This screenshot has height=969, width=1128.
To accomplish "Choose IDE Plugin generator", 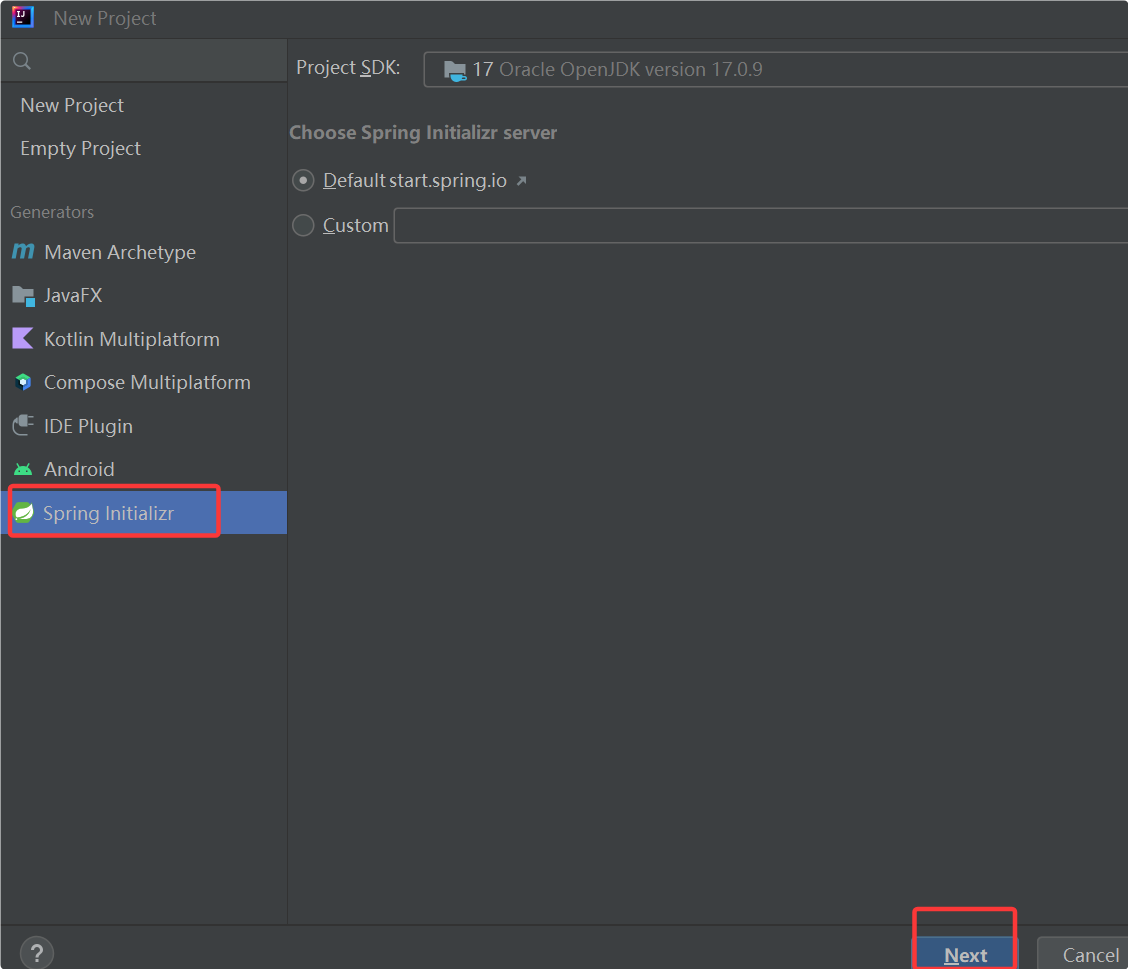I will click(x=144, y=426).
